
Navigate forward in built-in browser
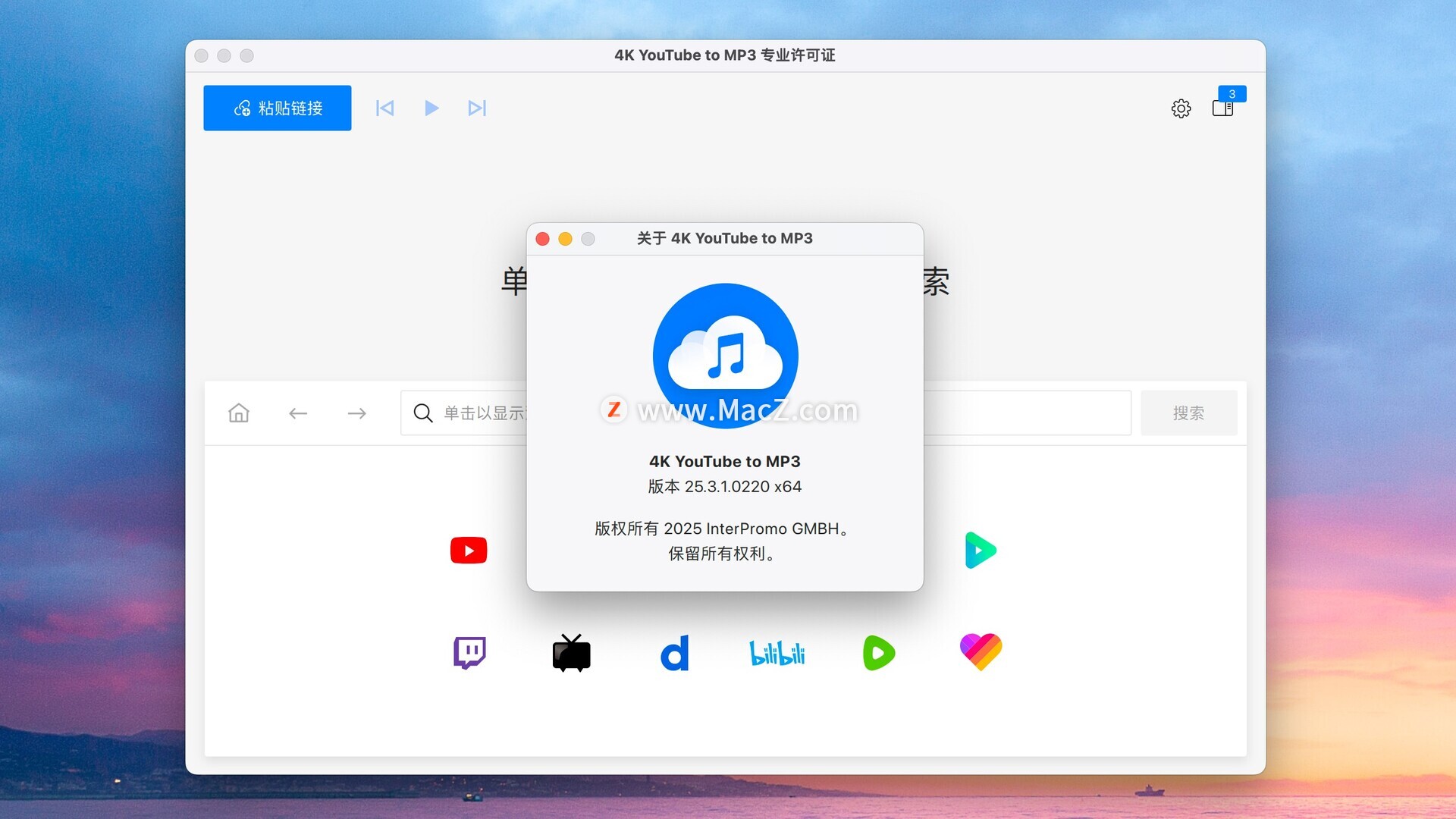357,413
